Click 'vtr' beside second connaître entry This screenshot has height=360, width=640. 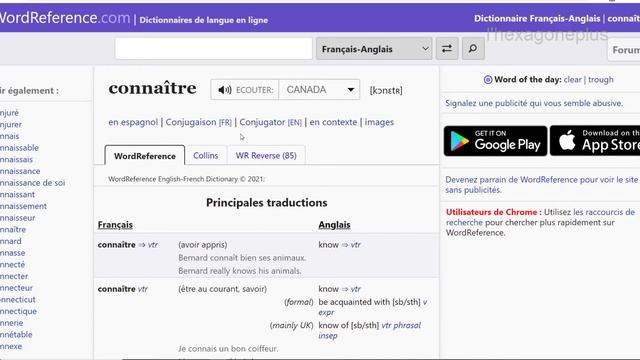tap(142, 289)
